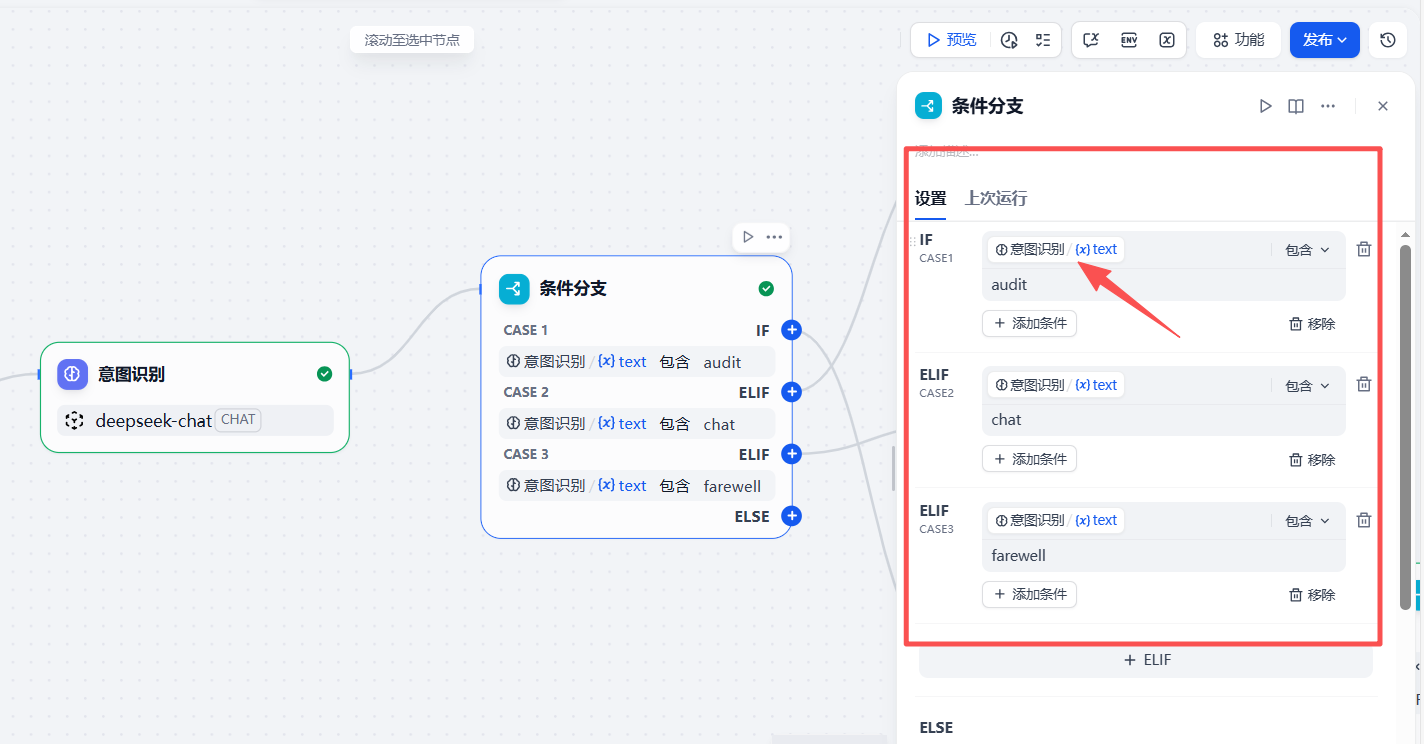The image size is (1424, 744).
Task: Click the audit value input field
Action: pos(1163,285)
